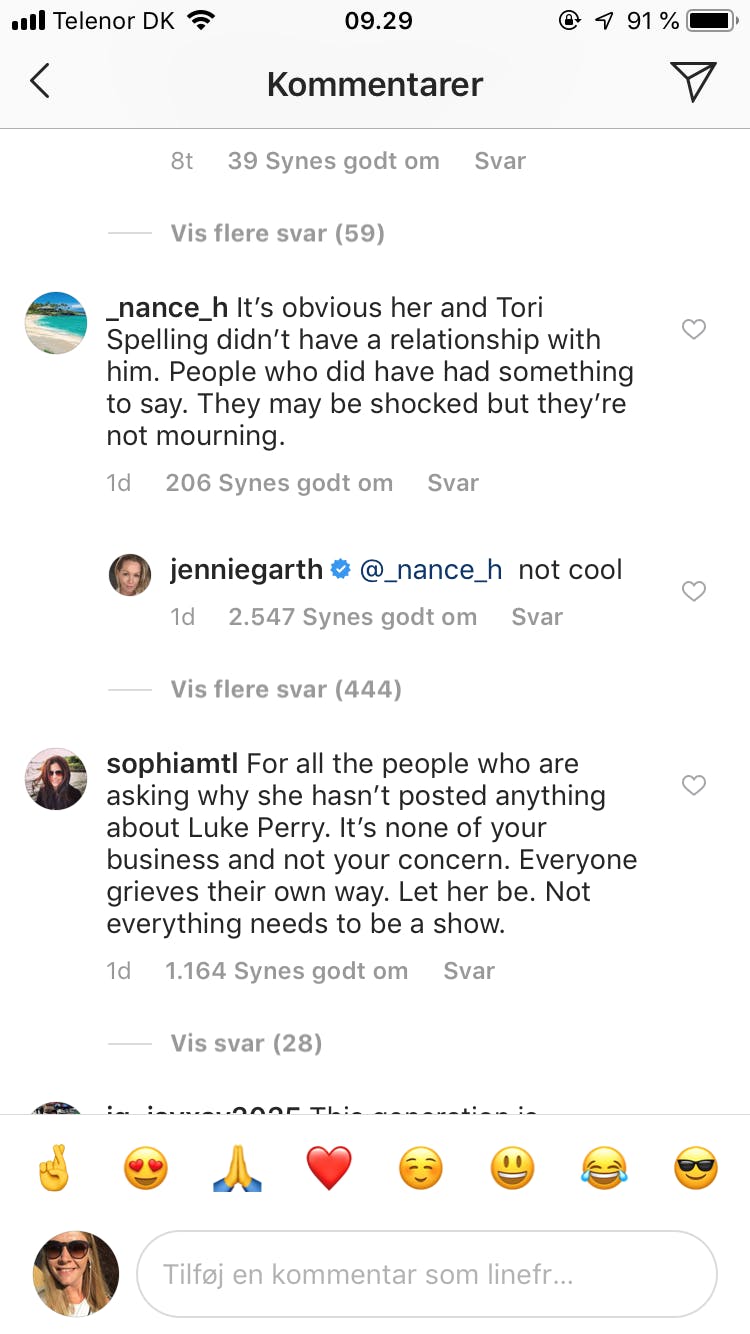This screenshot has height=1334, width=750.
Task: Insert red heart emoji
Action: (x=329, y=1168)
